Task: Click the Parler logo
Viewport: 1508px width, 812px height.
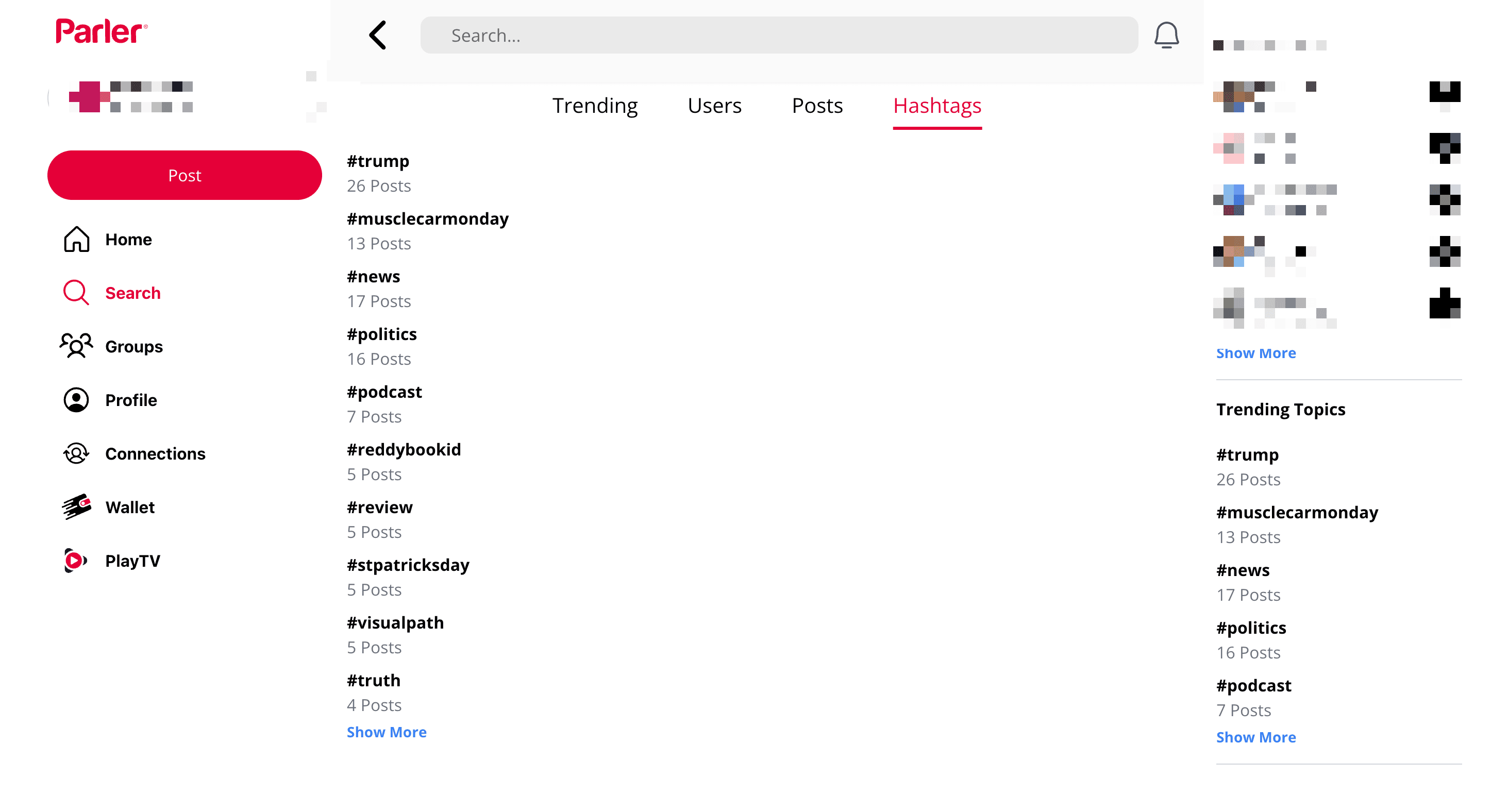Action: (102, 31)
